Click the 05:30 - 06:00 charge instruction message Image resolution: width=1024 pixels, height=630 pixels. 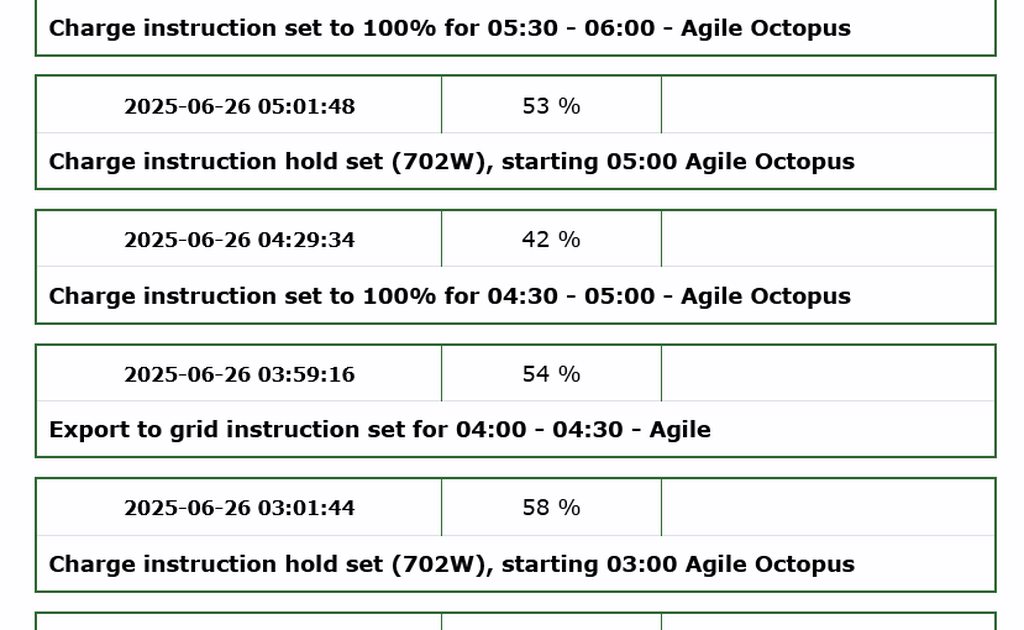tap(449, 28)
